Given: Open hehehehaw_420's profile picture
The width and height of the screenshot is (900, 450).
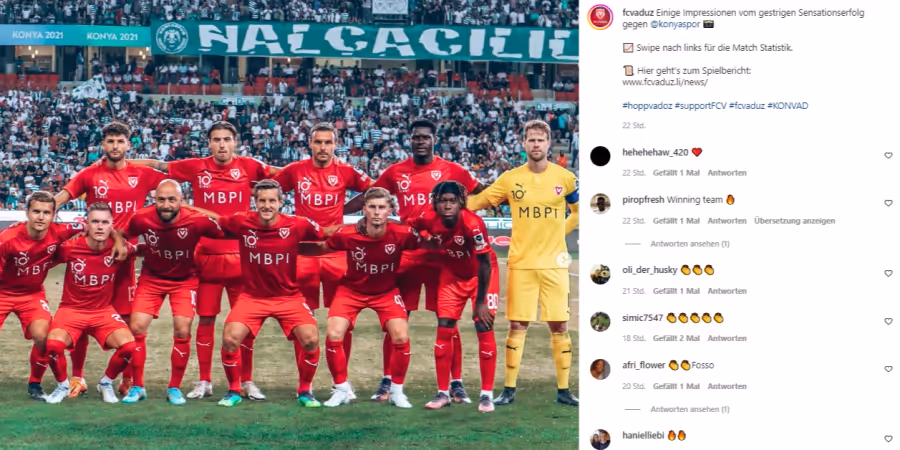Looking at the screenshot, I should (x=600, y=156).
